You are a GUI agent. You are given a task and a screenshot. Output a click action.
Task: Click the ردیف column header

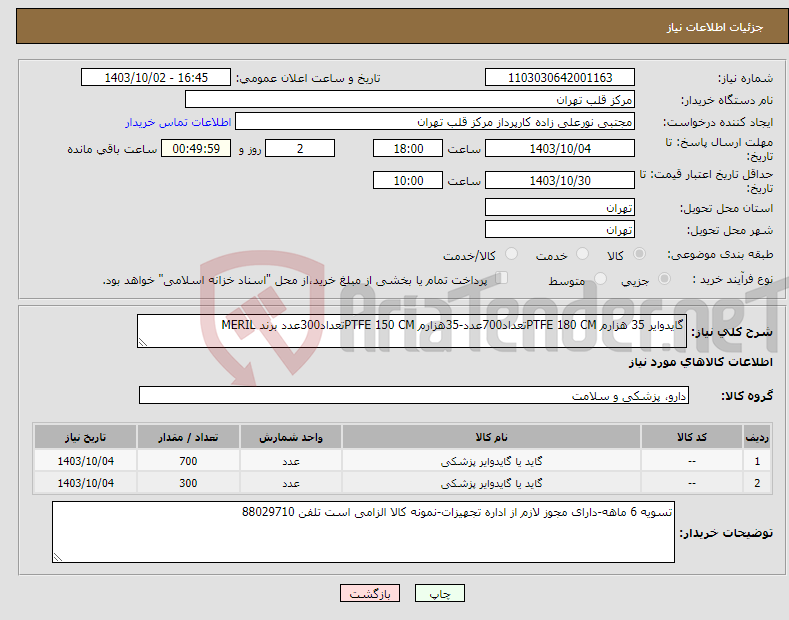tap(757, 437)
